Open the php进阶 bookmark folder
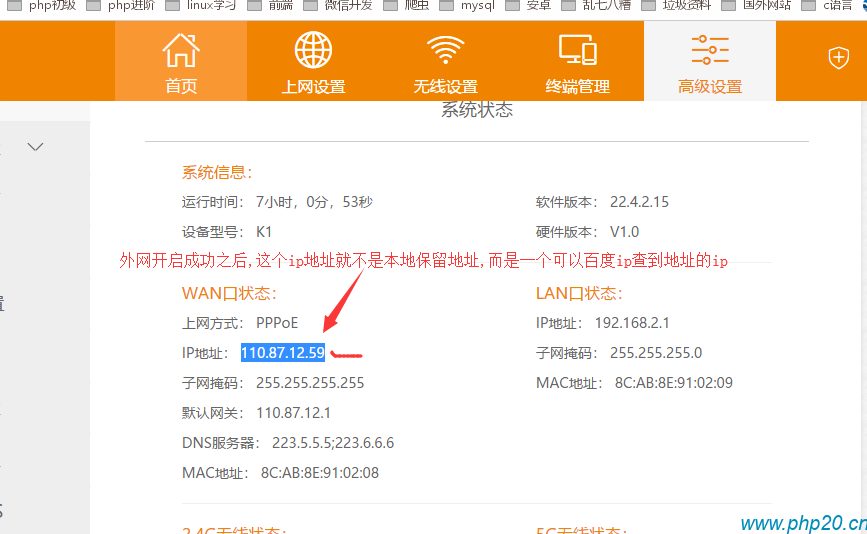Screen dimensions: 867x534 pos(122,6)
